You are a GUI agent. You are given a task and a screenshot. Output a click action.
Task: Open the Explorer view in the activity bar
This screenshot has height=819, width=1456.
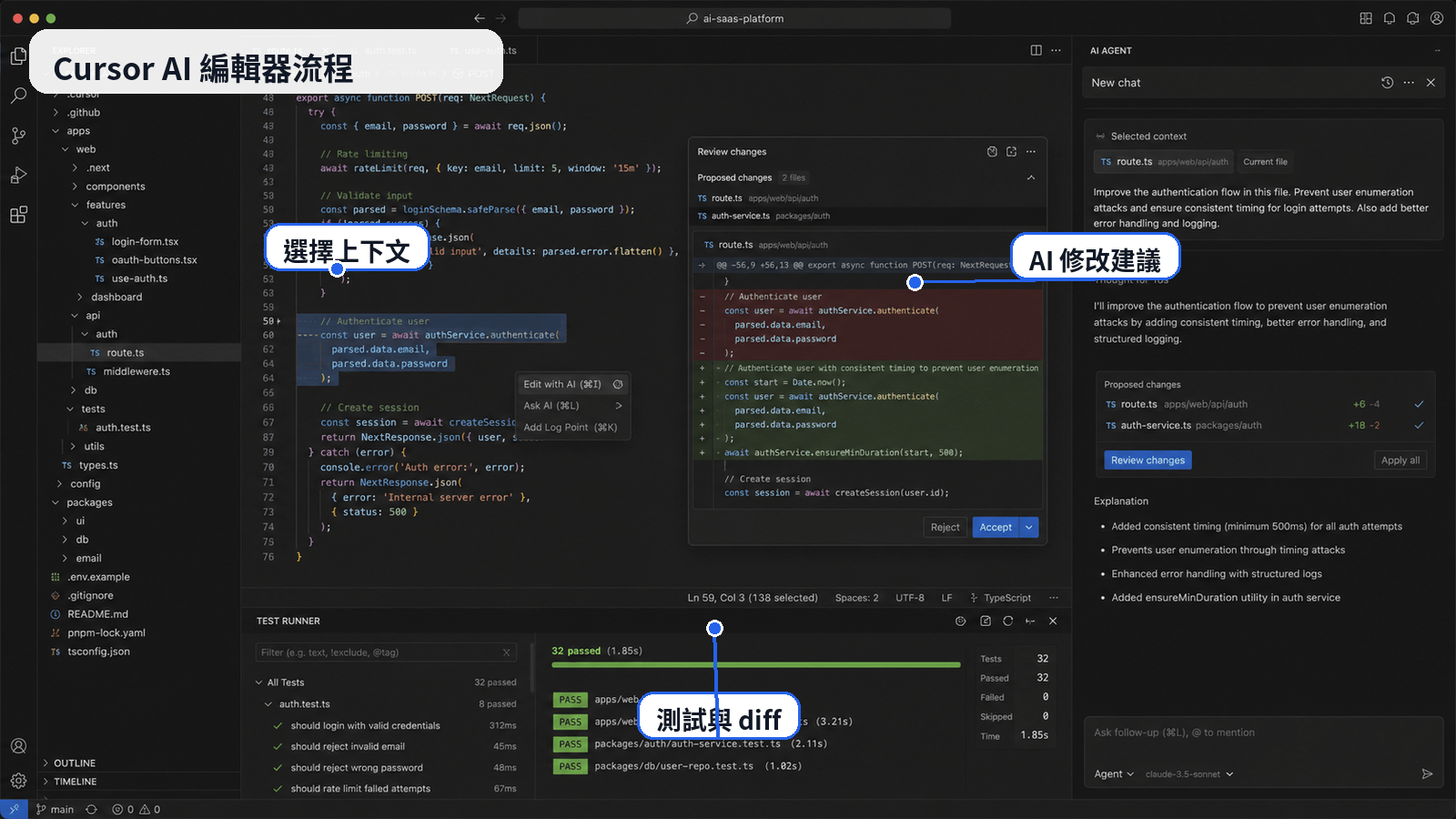tap(18, 56)
